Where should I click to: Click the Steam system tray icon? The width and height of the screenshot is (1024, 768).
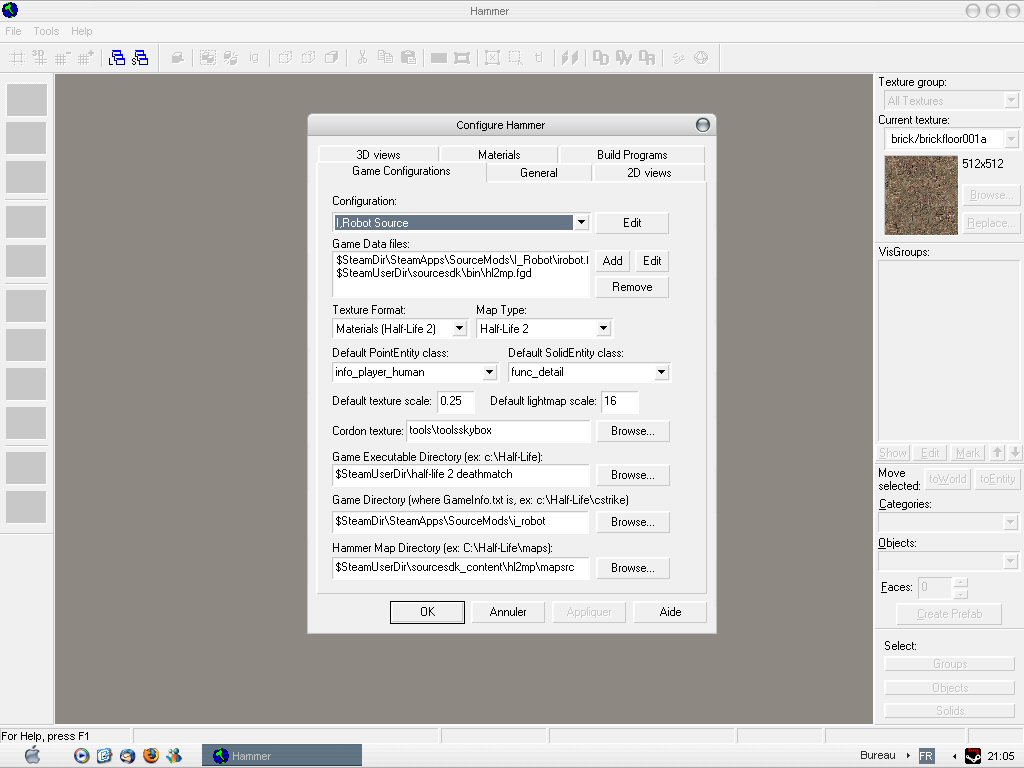(973, 756)
